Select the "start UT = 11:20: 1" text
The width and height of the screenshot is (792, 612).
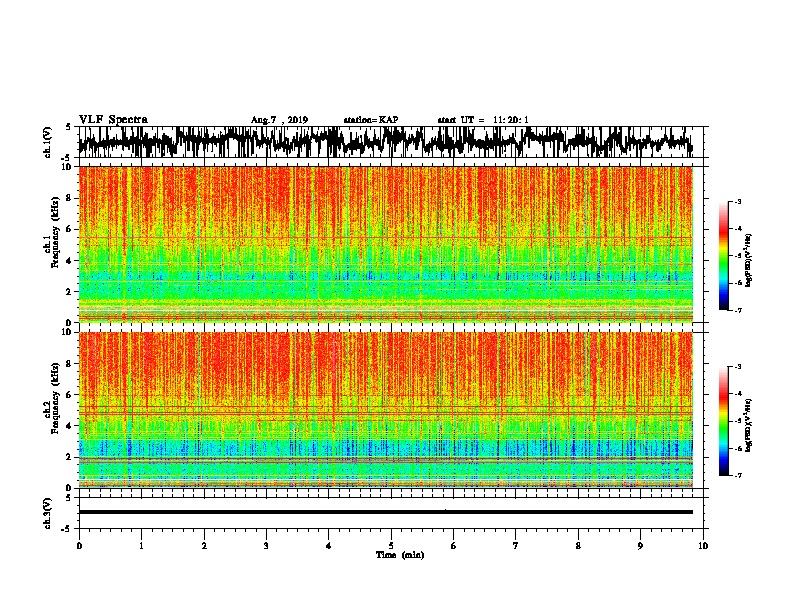483,120
